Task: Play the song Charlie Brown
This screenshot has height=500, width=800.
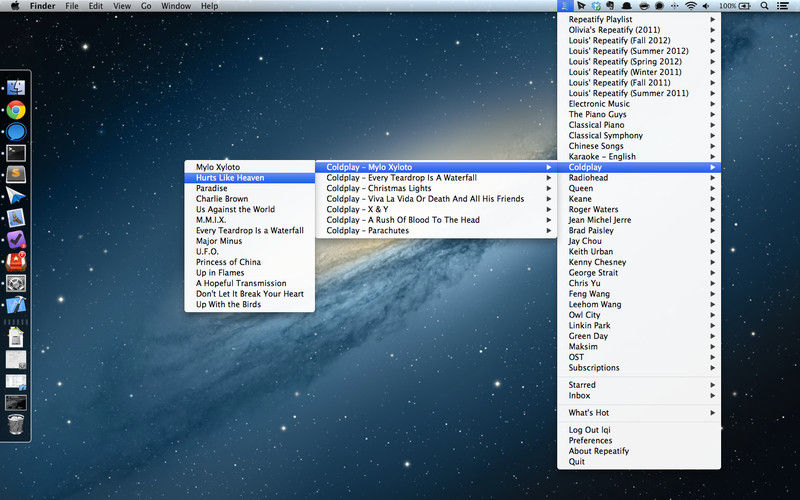Action: pyautogui.click(x=249, y=199)
